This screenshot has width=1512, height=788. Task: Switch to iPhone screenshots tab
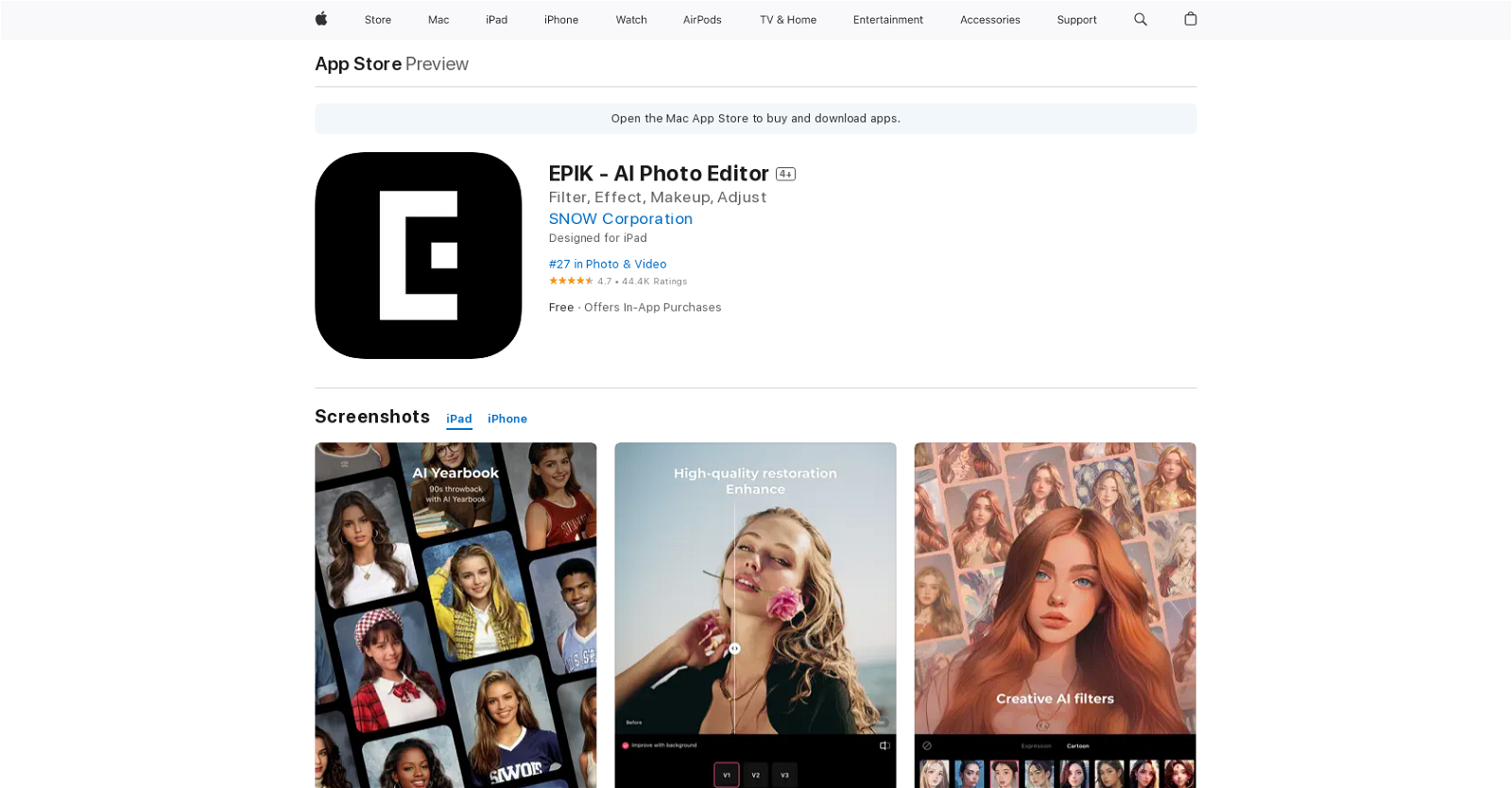click(x=507, y=419)
